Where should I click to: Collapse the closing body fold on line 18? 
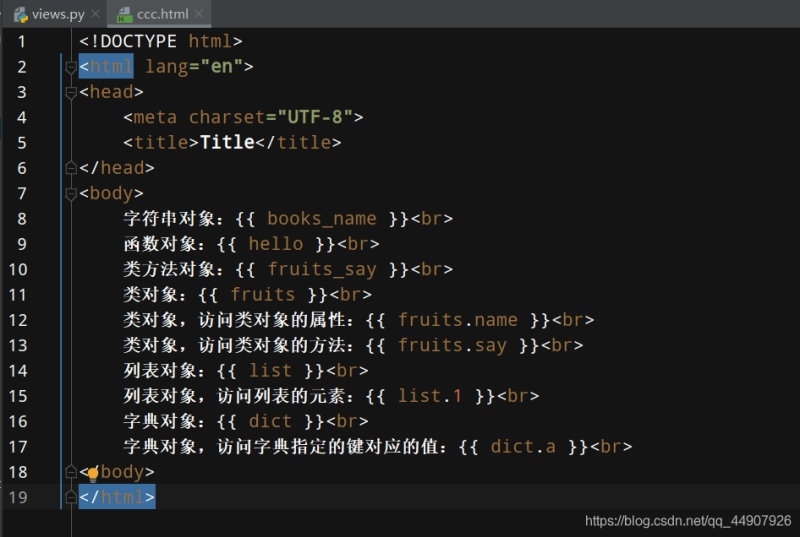coord(71,472)
